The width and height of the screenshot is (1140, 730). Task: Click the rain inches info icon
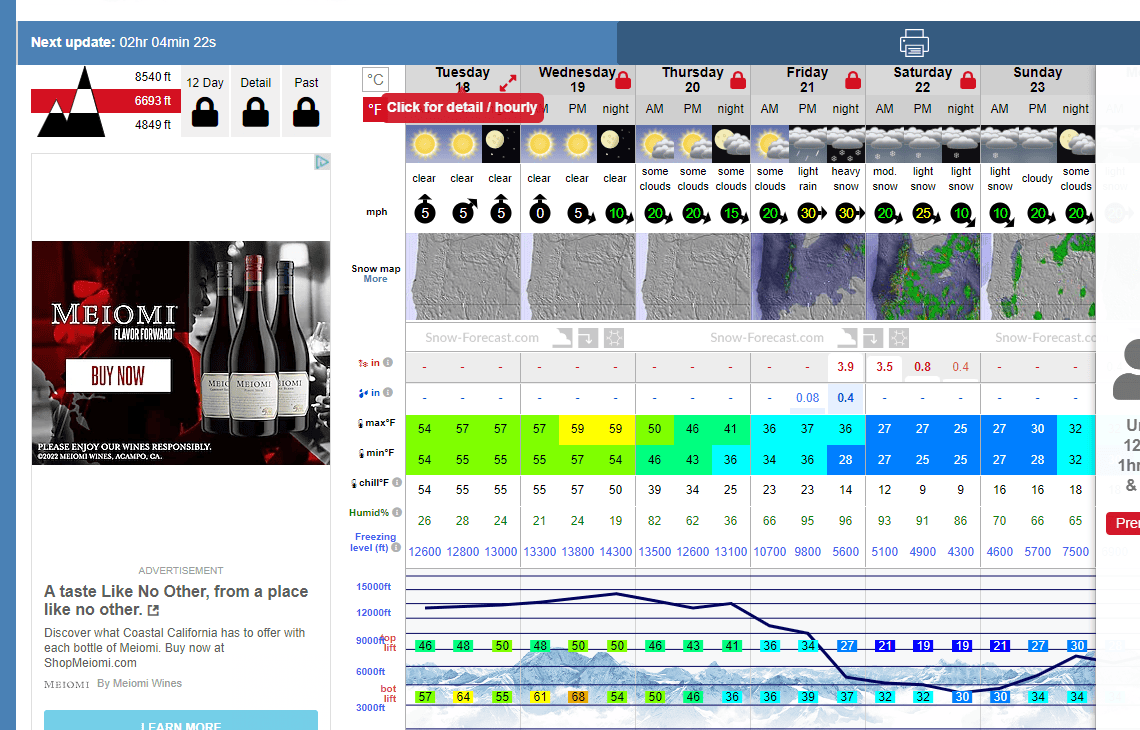point(388,393)
